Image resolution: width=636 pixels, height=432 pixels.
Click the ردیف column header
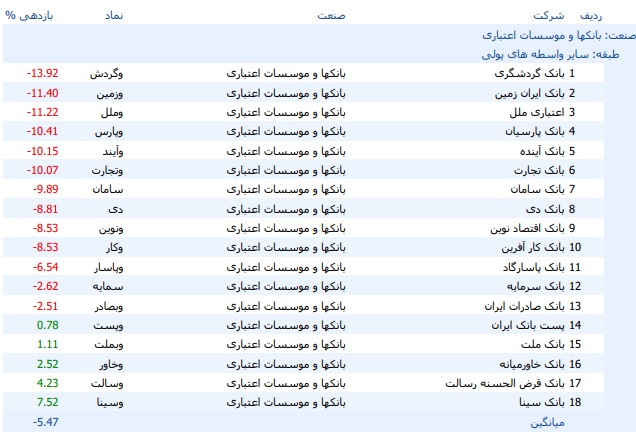coord(591,15)
